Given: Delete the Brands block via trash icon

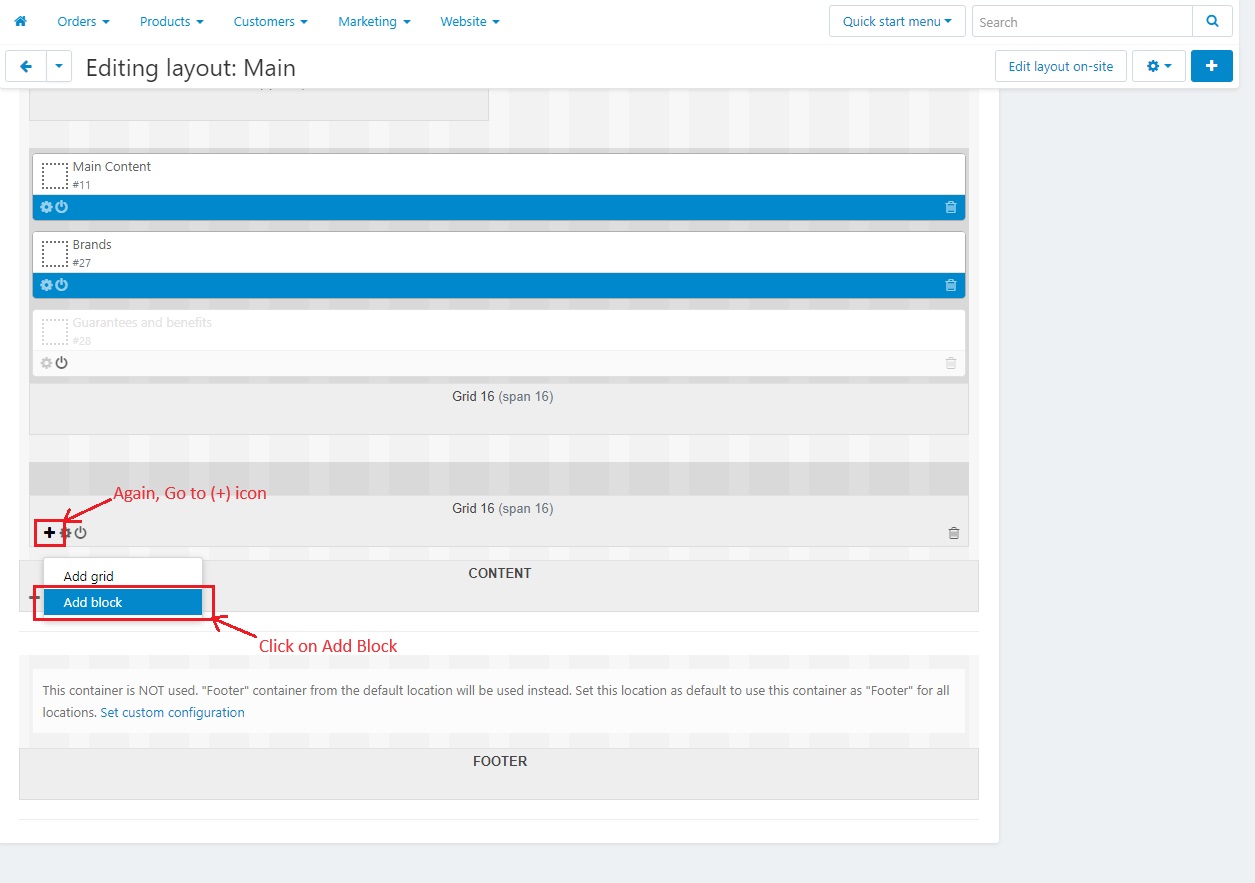Looking at the screenshot, I should click(951, 285).
